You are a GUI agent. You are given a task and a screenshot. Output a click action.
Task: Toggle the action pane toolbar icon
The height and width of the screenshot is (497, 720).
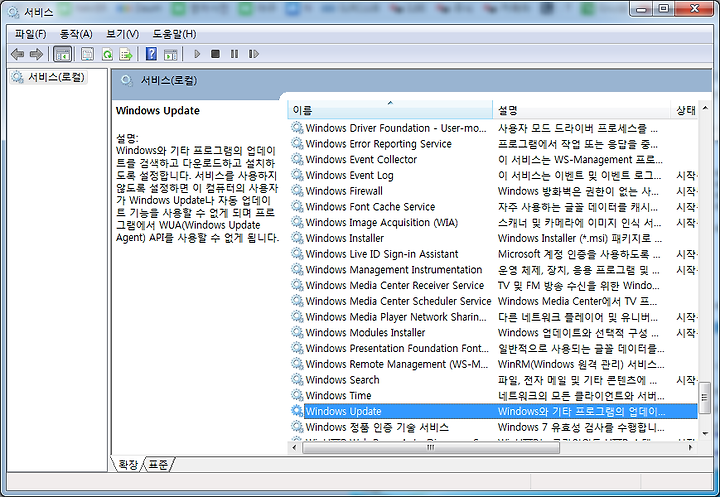pos(170,54)
